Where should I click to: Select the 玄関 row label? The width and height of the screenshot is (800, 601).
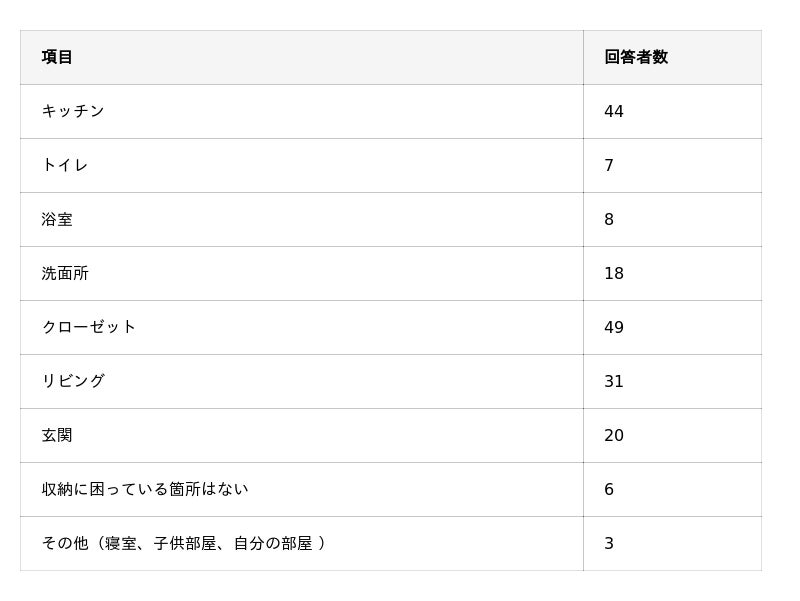pyautogui.click(x=57, y=435)
